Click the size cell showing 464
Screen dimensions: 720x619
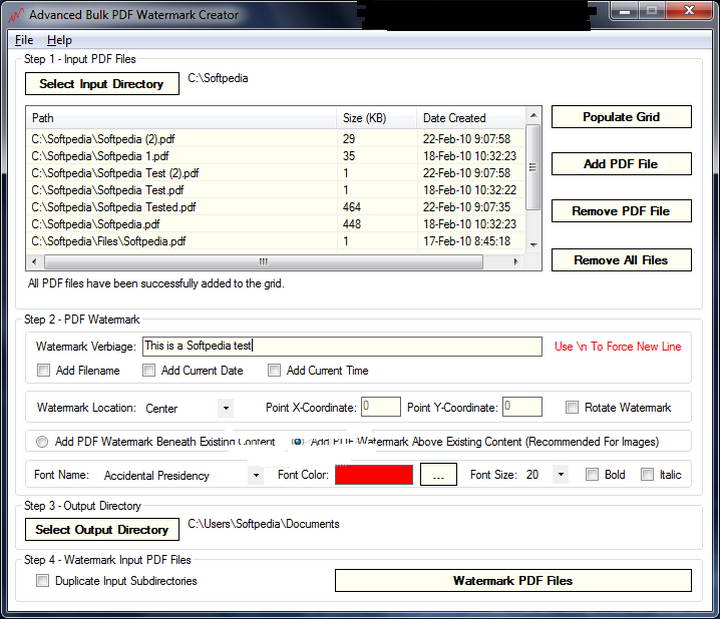click(x=352, y=207)
